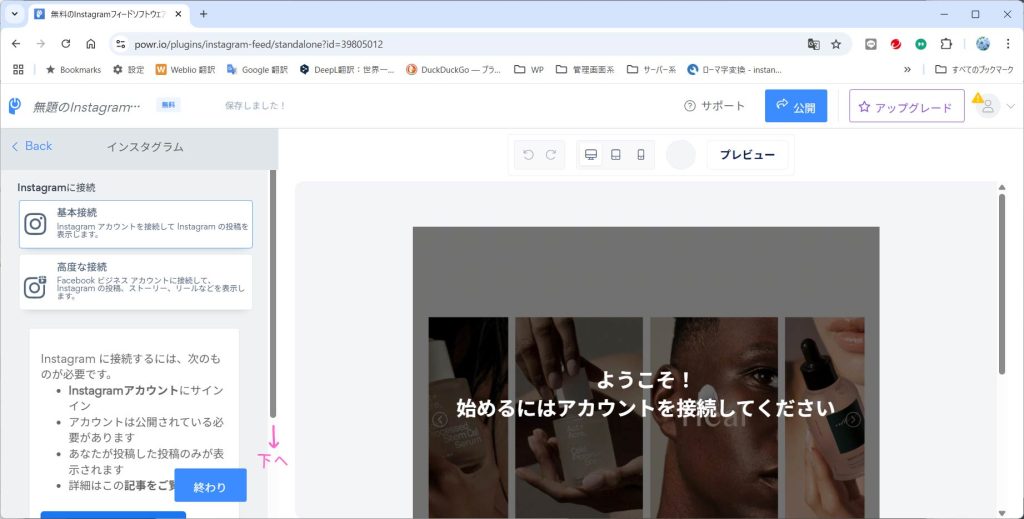The image size is (1024, 519).
Task: Click the red extension icon
Action: (895, 44)
